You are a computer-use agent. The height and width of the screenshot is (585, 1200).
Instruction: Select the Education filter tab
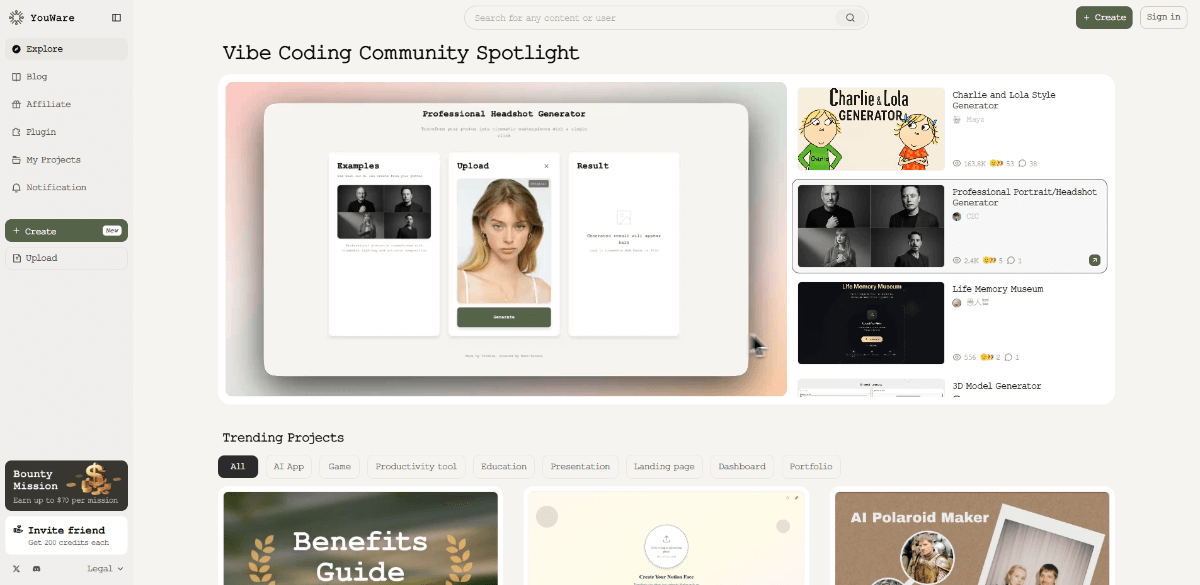[x=504, y=467]
